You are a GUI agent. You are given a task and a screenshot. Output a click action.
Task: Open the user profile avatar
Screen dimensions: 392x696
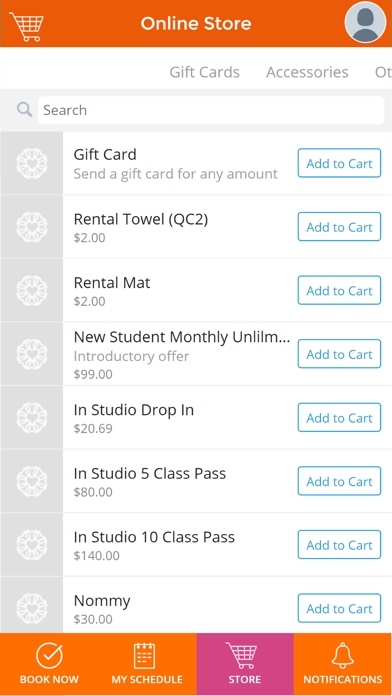click(365, 22)
